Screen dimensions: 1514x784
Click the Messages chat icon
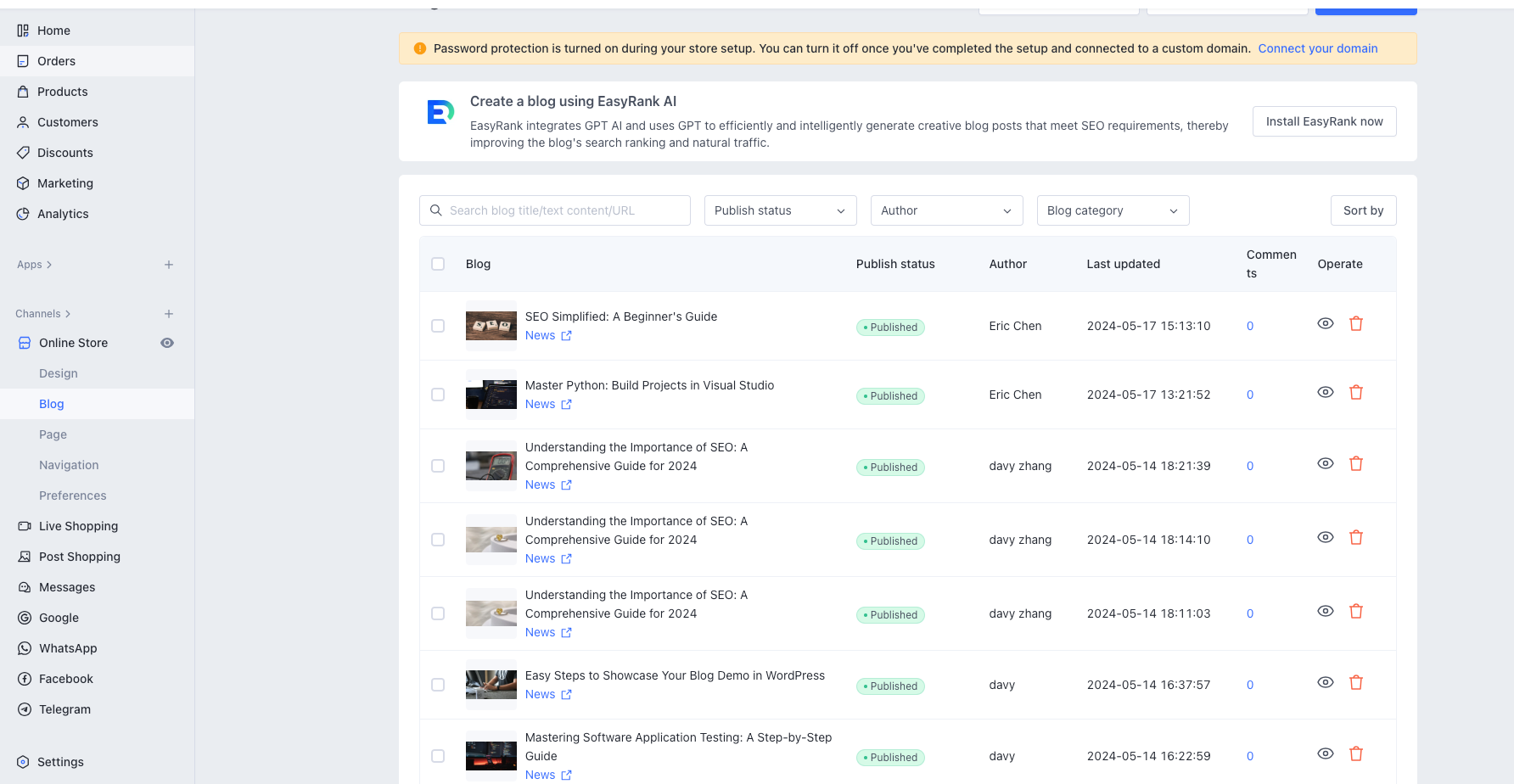25,587
